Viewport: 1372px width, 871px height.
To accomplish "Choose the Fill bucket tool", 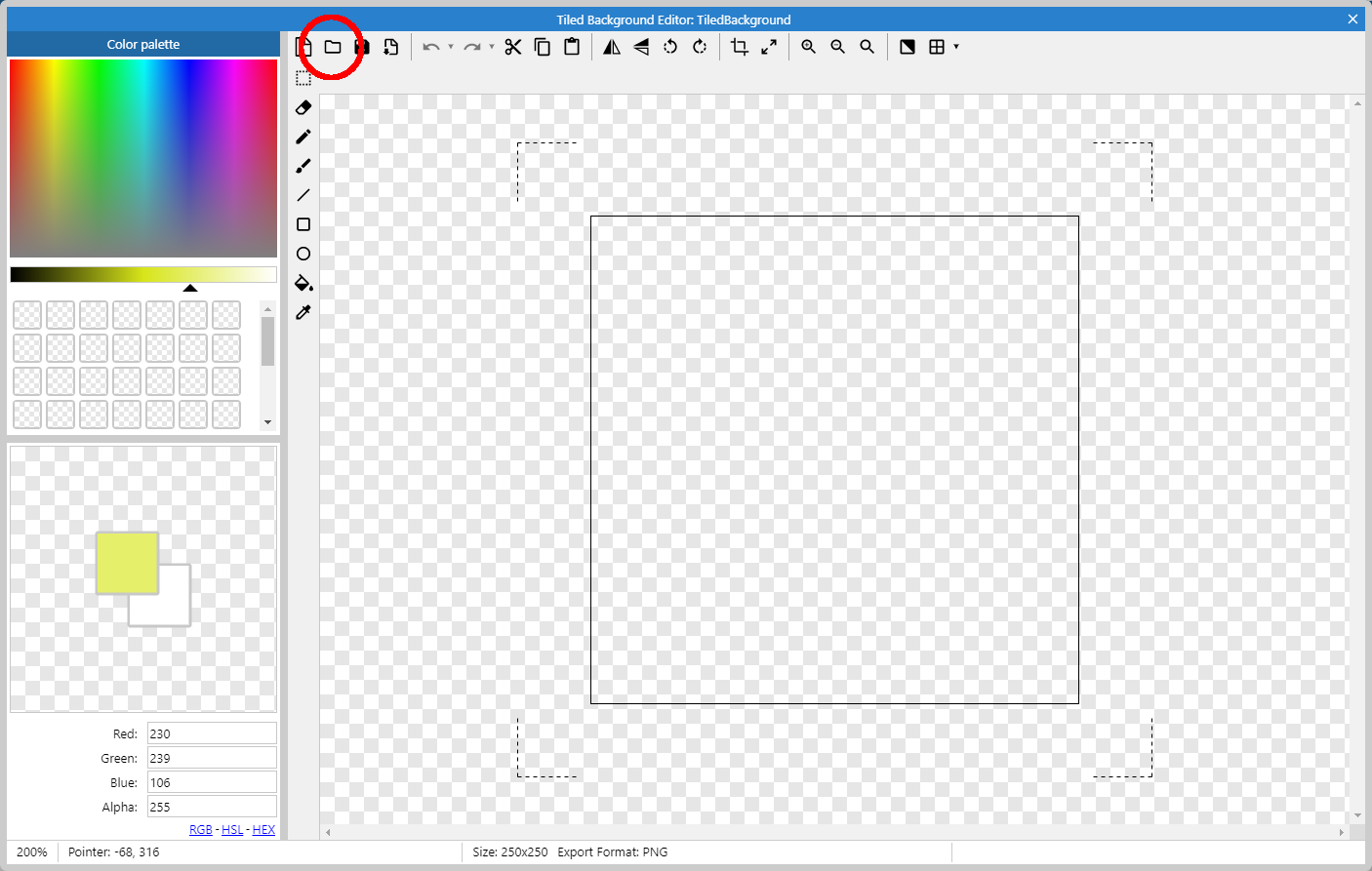I will (303, 283).
